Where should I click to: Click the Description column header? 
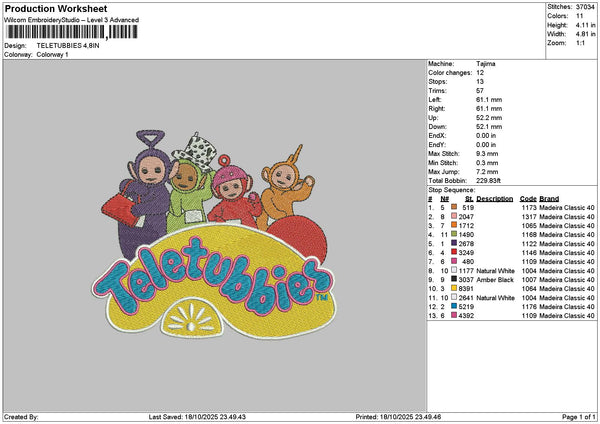coord(494,198)
